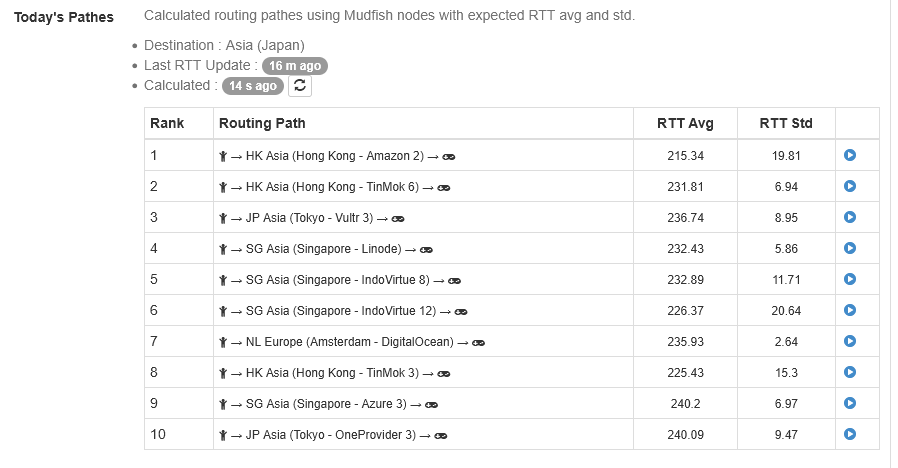Use the Singapore Azure 3 route play icon

(850, 403)
